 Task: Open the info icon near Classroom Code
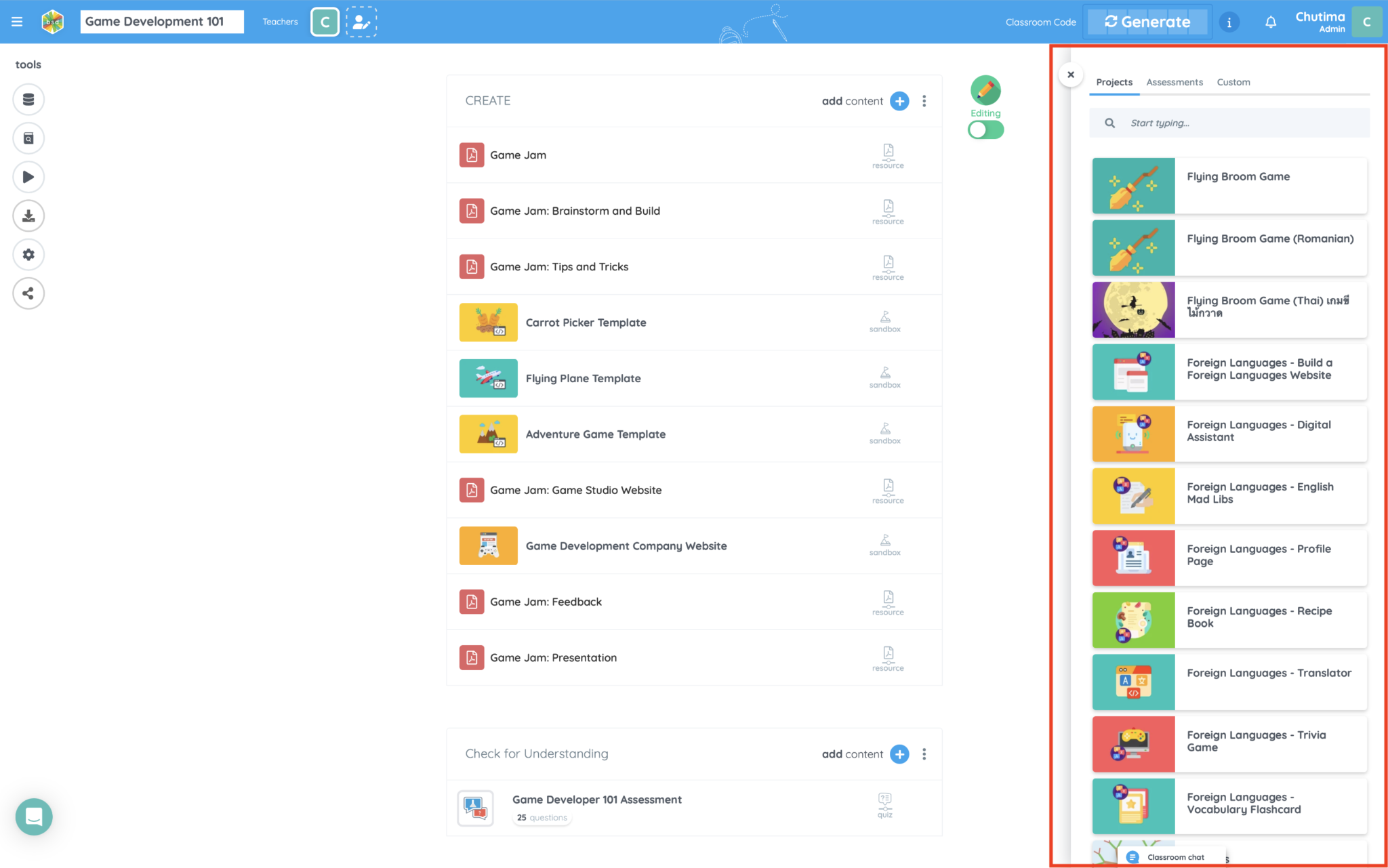(1229, 21)
